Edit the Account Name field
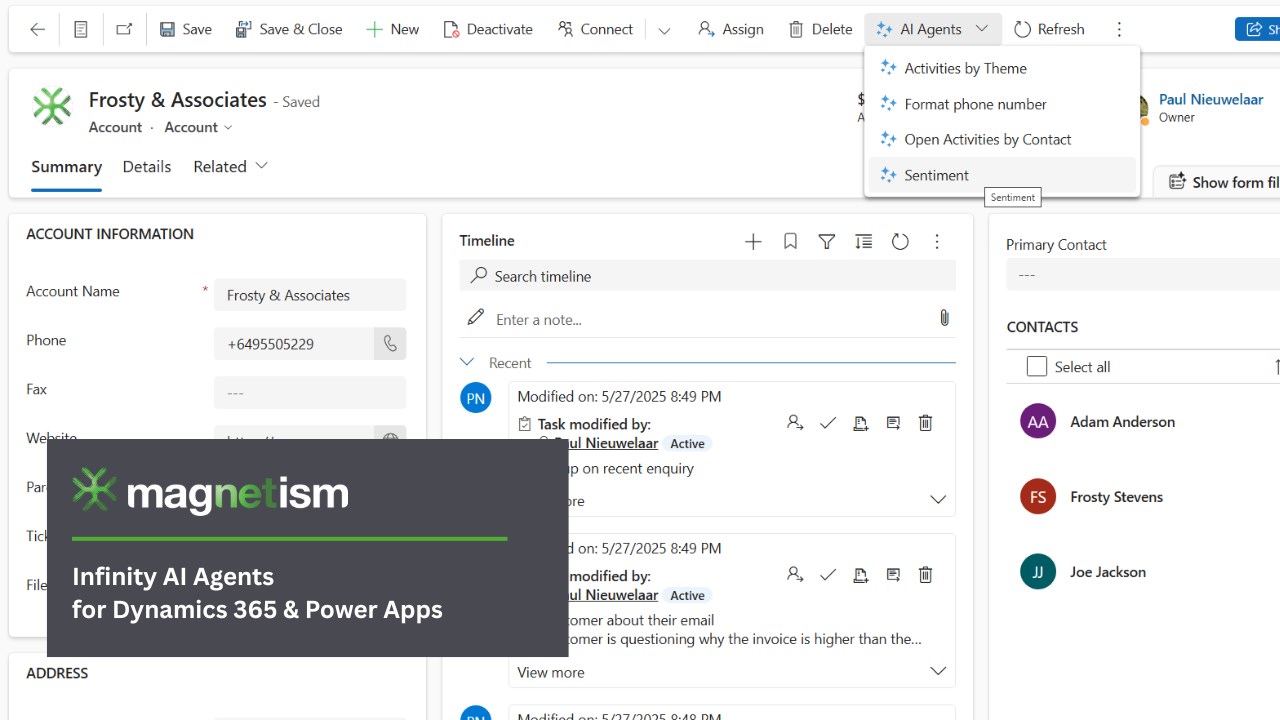Viewport: 1280px width, 720px height. point(310,295)
